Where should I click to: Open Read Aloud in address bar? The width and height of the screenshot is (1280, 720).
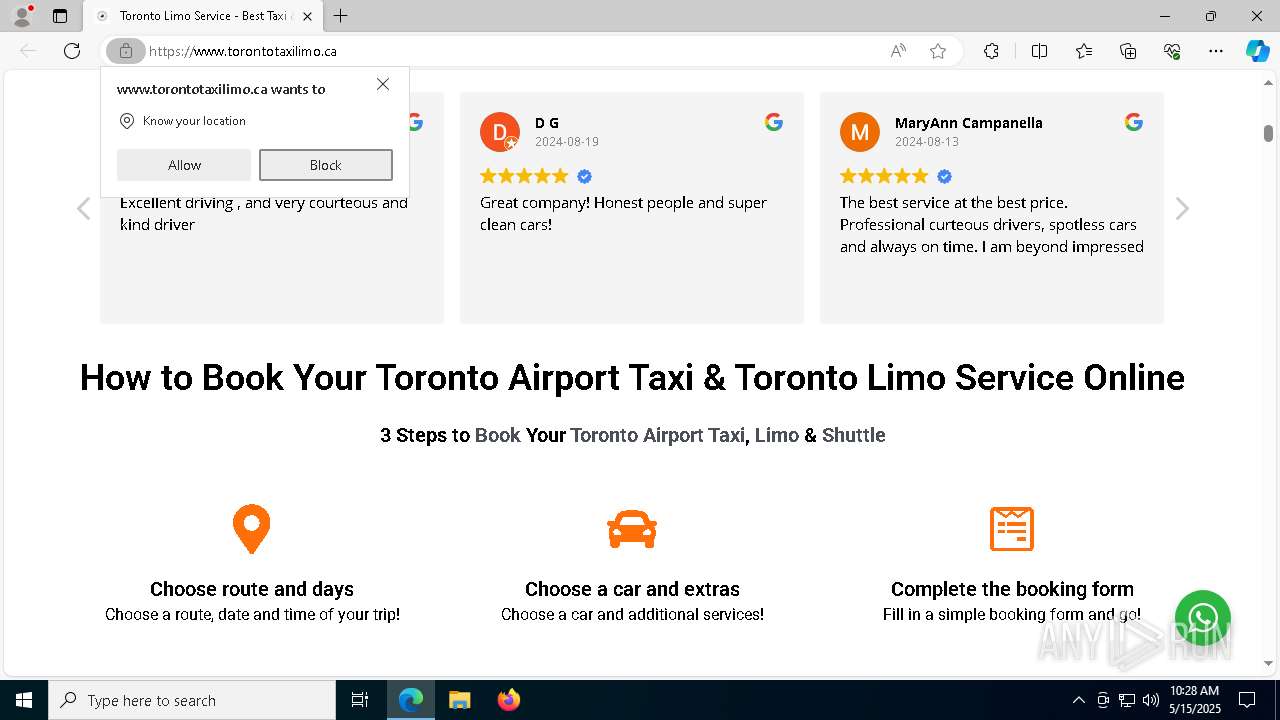coord(898,51)
